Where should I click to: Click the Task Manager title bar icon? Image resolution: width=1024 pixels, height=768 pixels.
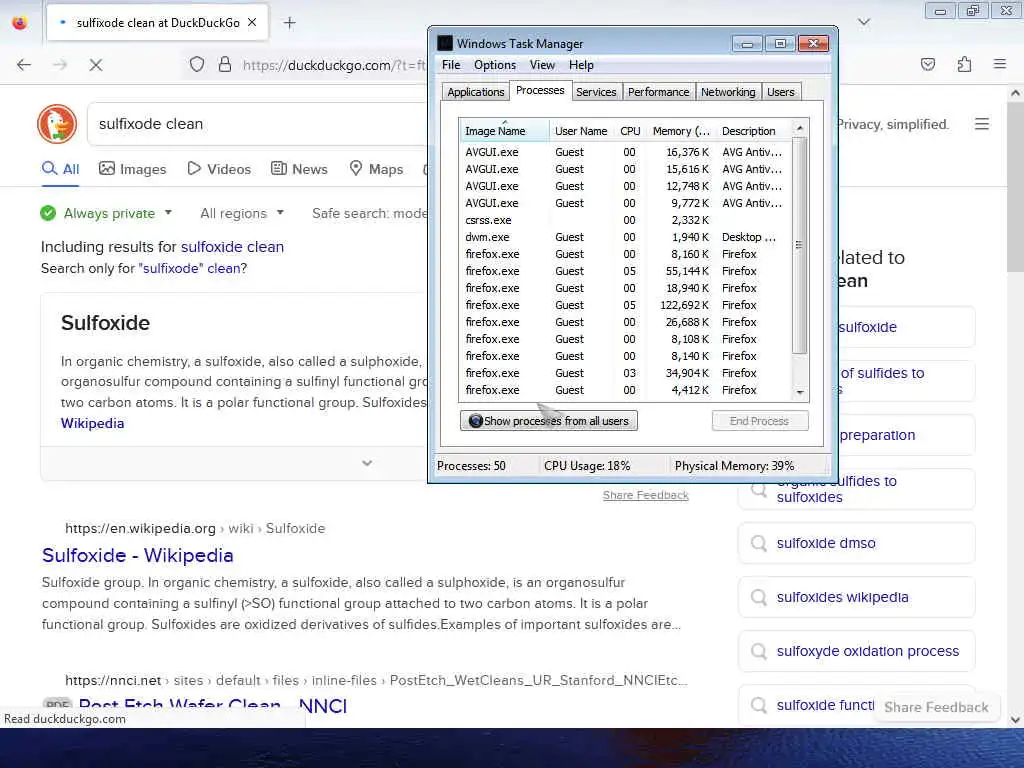click(445, 43)
